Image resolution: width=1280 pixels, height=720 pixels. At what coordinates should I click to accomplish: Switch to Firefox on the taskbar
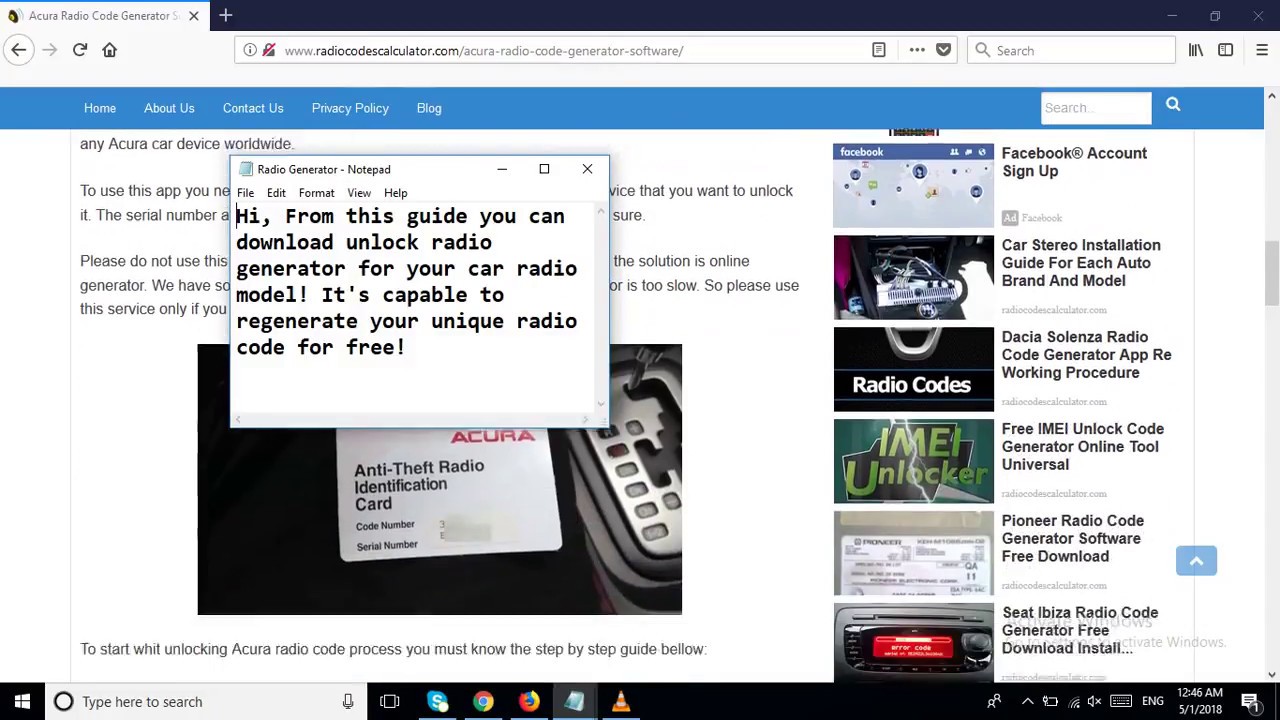point(529,702)
